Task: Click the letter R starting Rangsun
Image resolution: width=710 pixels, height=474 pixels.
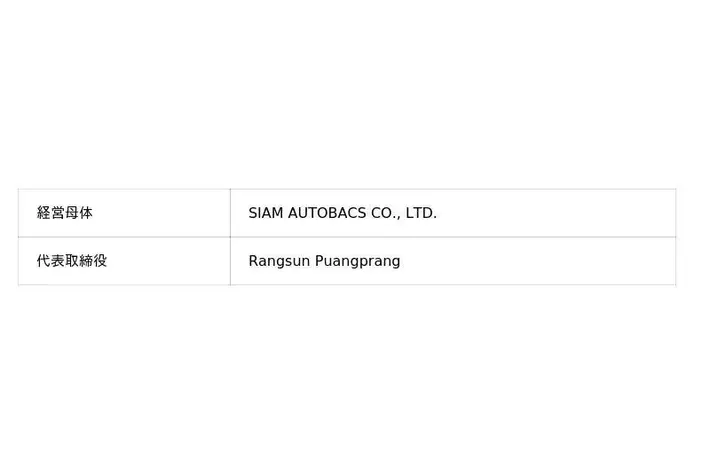Action: (253, 261)
